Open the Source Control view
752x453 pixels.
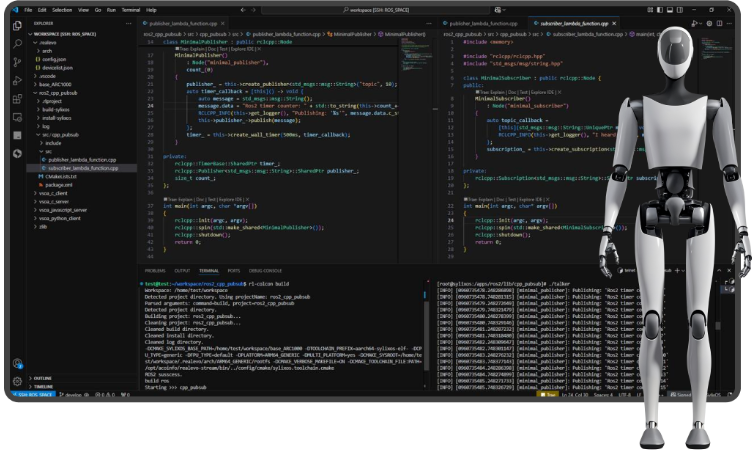click(17, 62)
